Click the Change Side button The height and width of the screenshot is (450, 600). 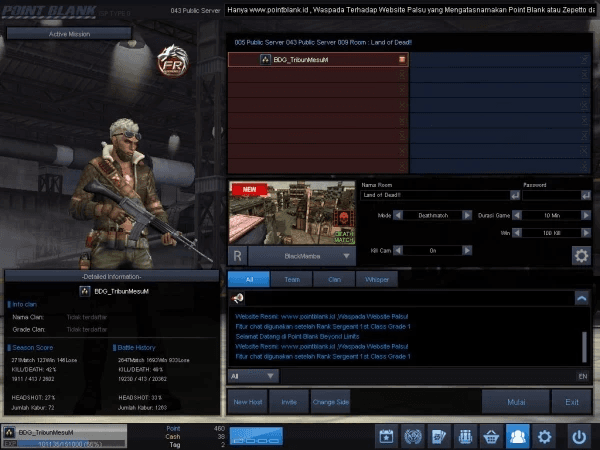click(330, 401)
